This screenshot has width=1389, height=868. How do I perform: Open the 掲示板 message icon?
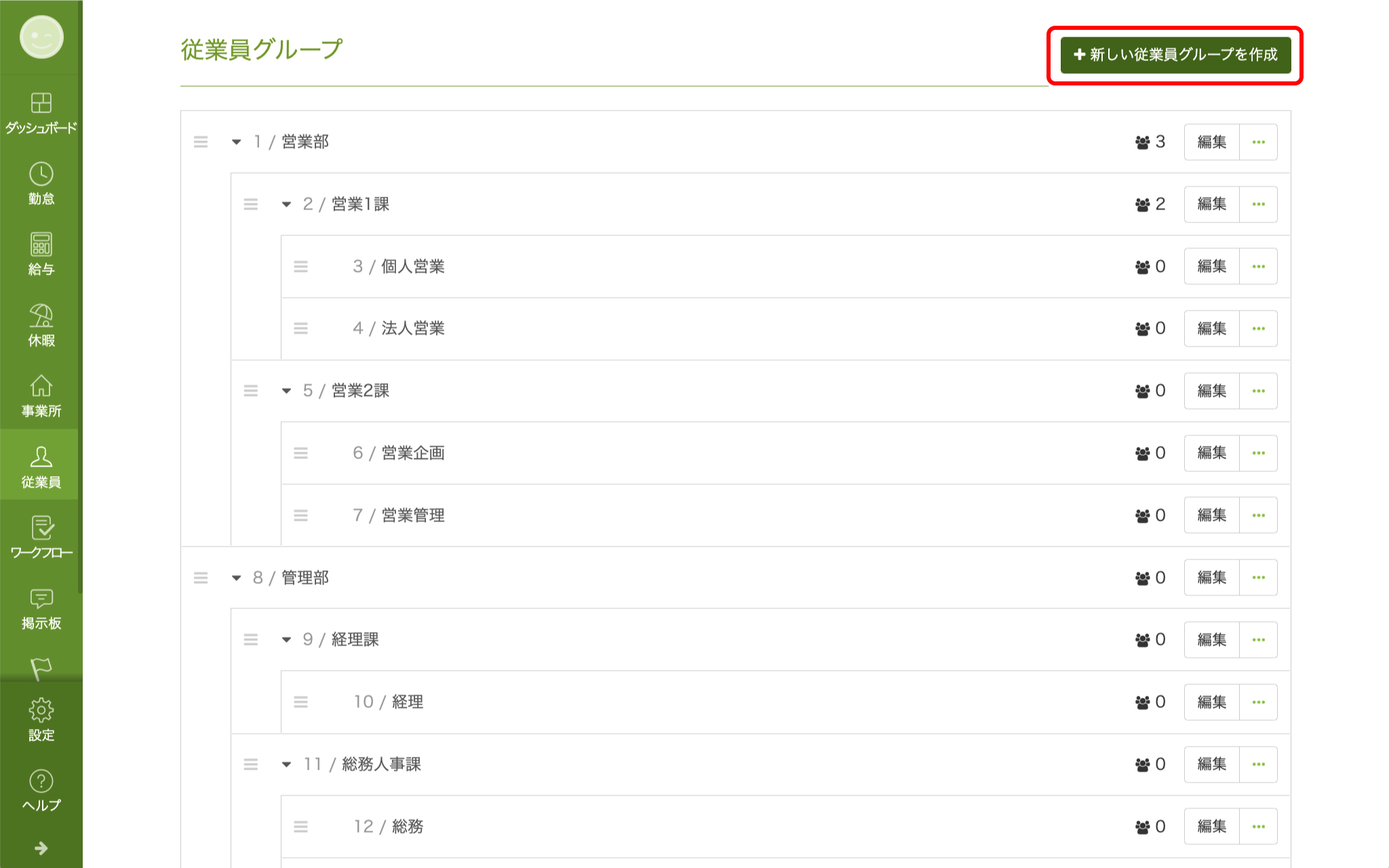coord(41,598)
